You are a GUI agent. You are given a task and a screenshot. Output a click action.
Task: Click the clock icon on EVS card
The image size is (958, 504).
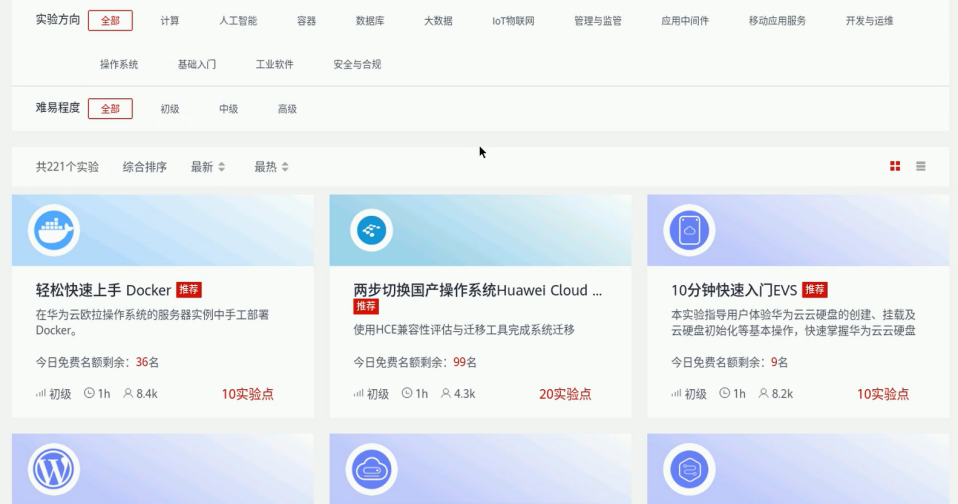click(x=725, y=393)
